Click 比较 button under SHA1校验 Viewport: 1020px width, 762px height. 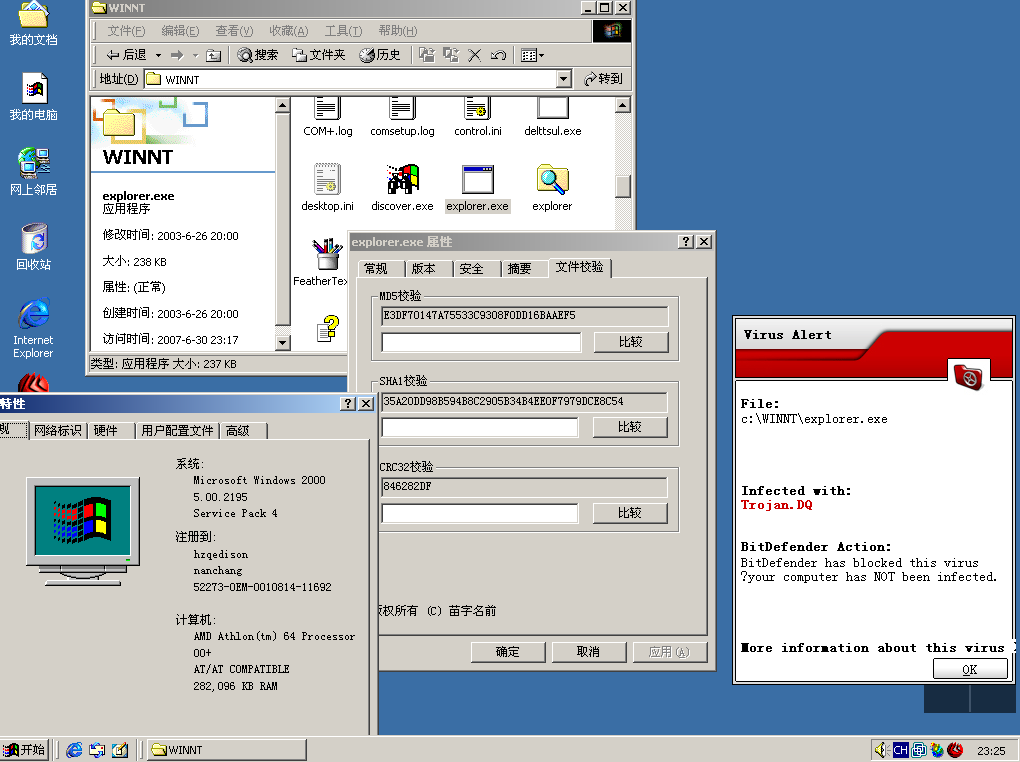click(630, 427)
